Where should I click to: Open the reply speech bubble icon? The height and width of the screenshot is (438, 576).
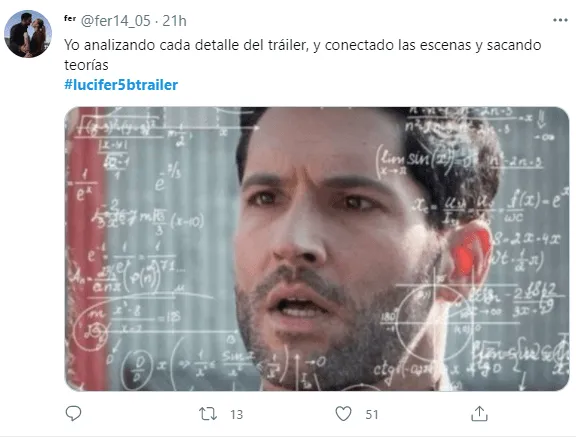[73, 413]
